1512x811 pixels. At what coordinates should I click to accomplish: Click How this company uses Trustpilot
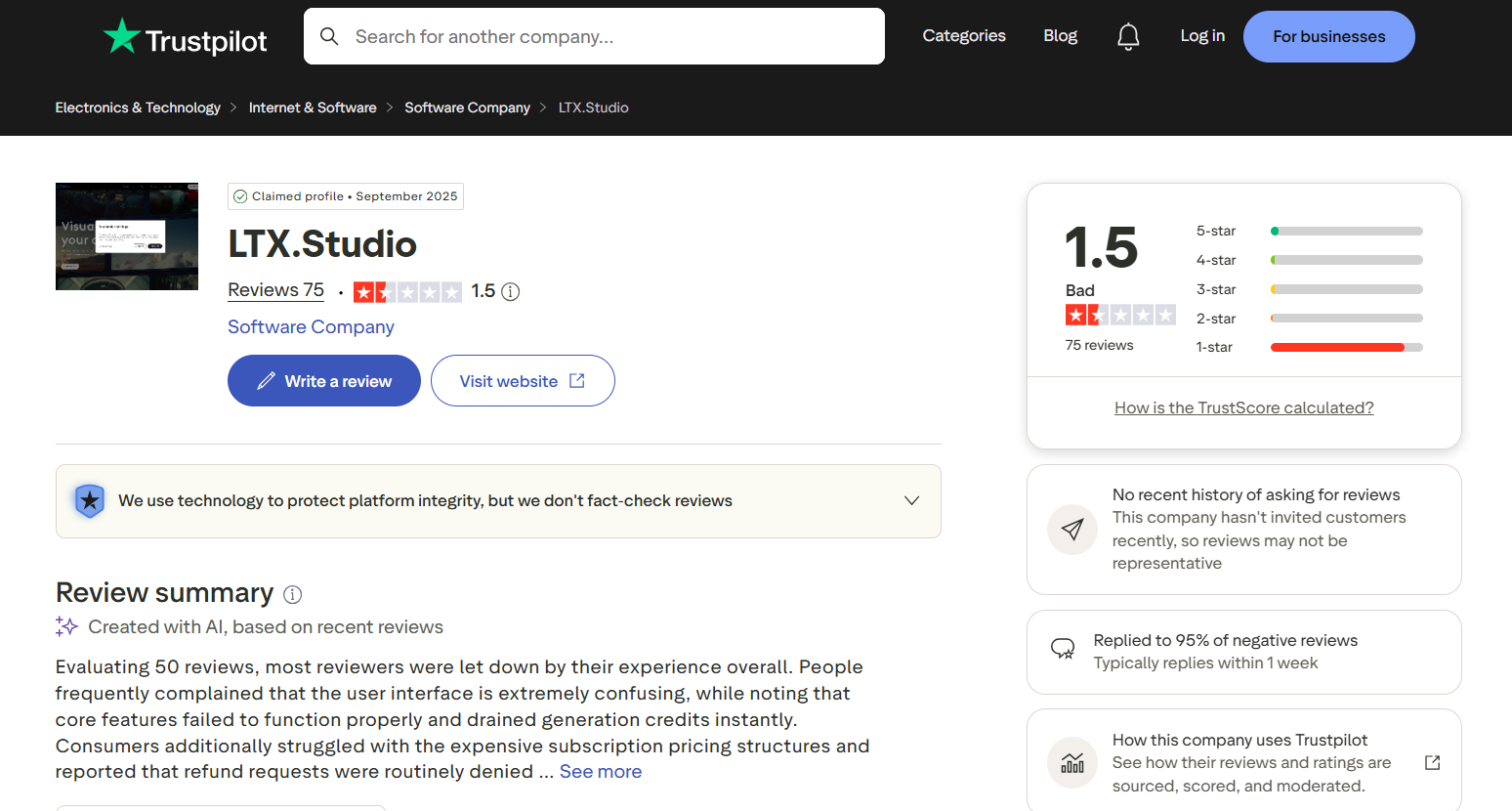1239,740
